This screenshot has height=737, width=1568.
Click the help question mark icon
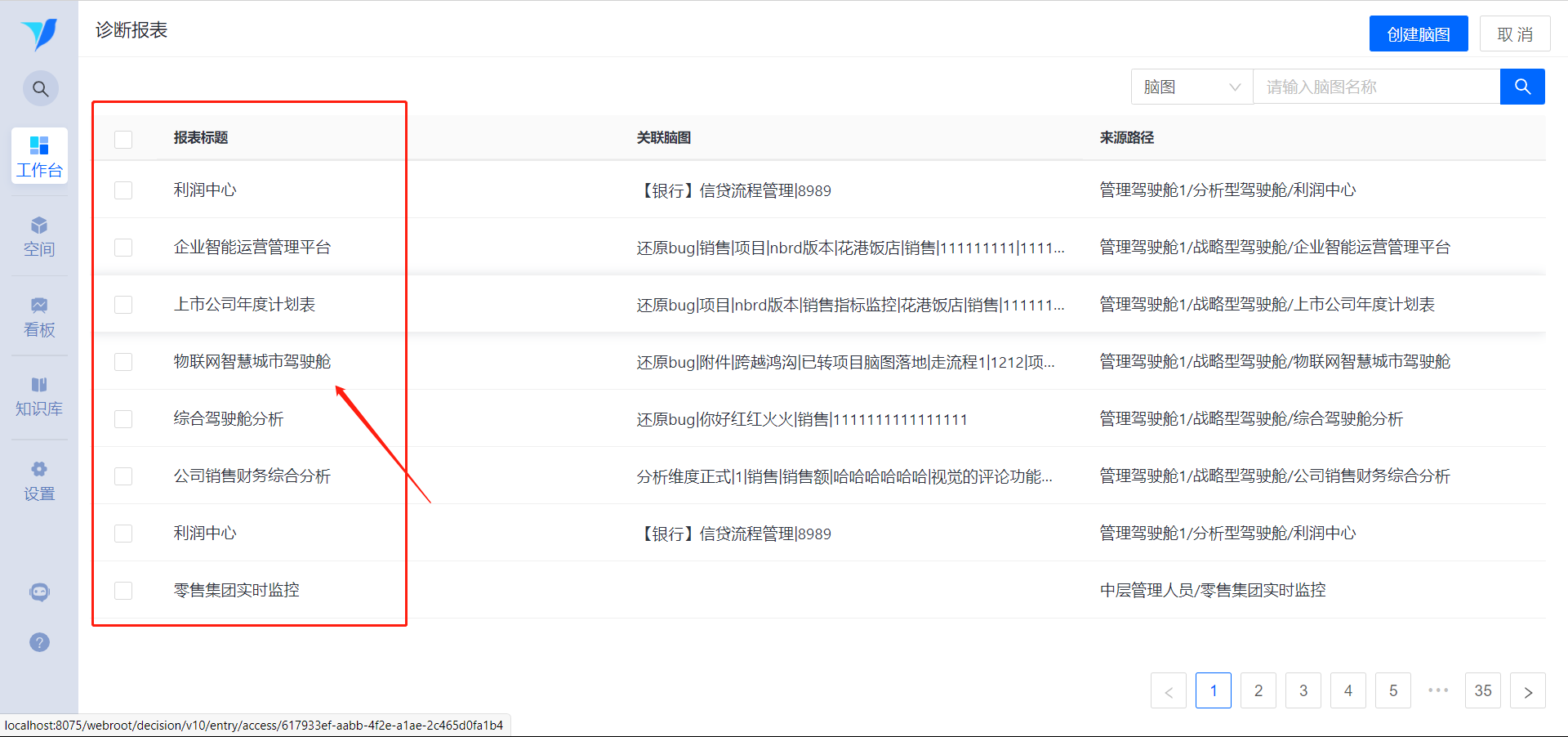click(x=39, y=642)
